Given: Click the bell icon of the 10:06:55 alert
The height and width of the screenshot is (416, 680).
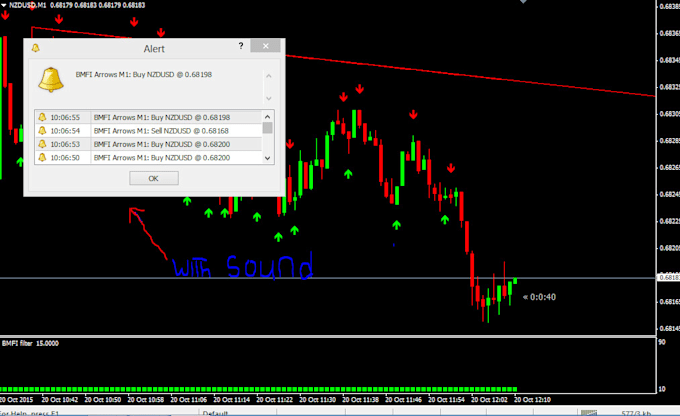Looking at the screenshot, I should (42, 117).
